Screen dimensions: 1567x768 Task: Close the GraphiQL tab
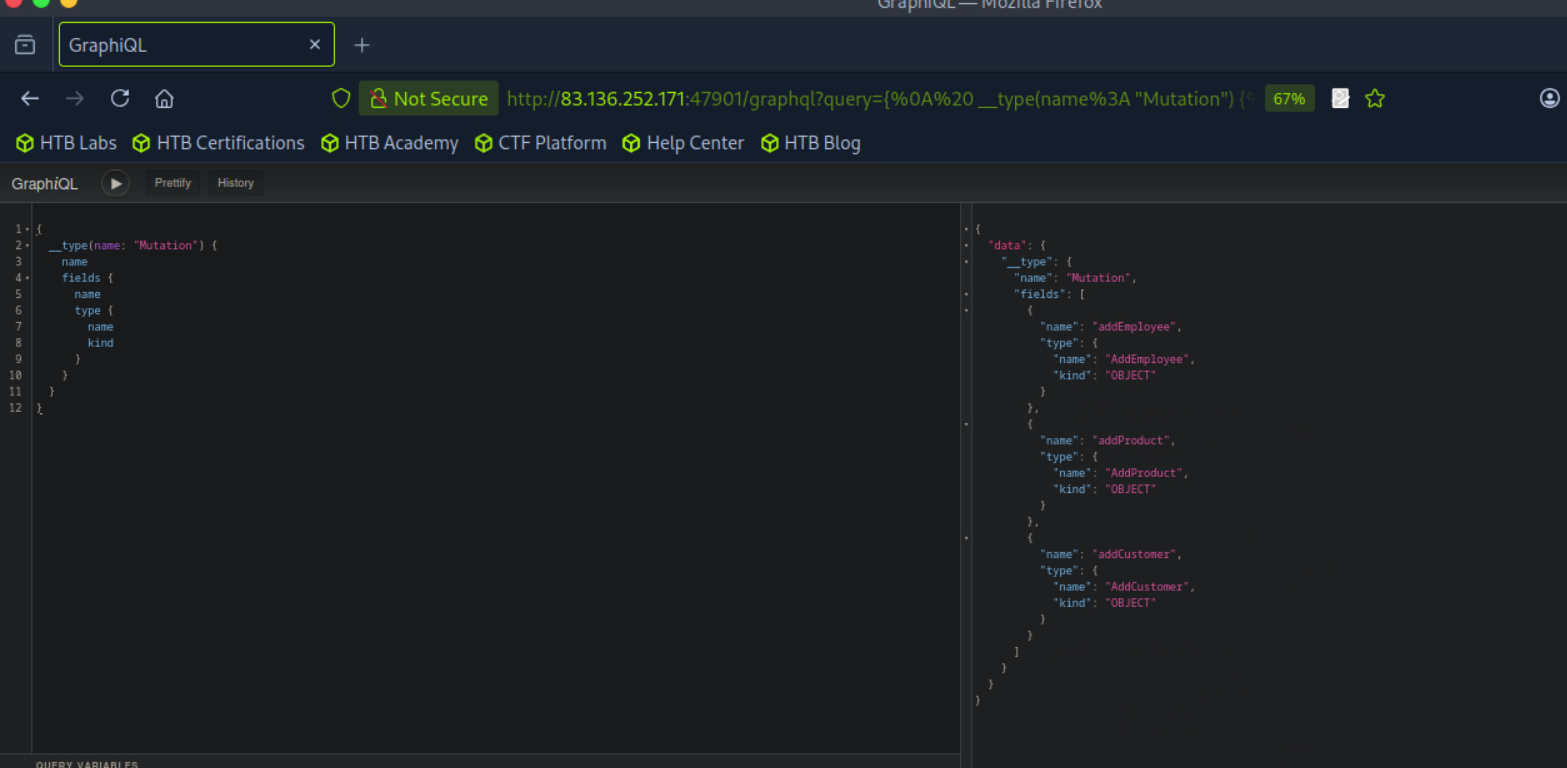[x=315, y=45]
